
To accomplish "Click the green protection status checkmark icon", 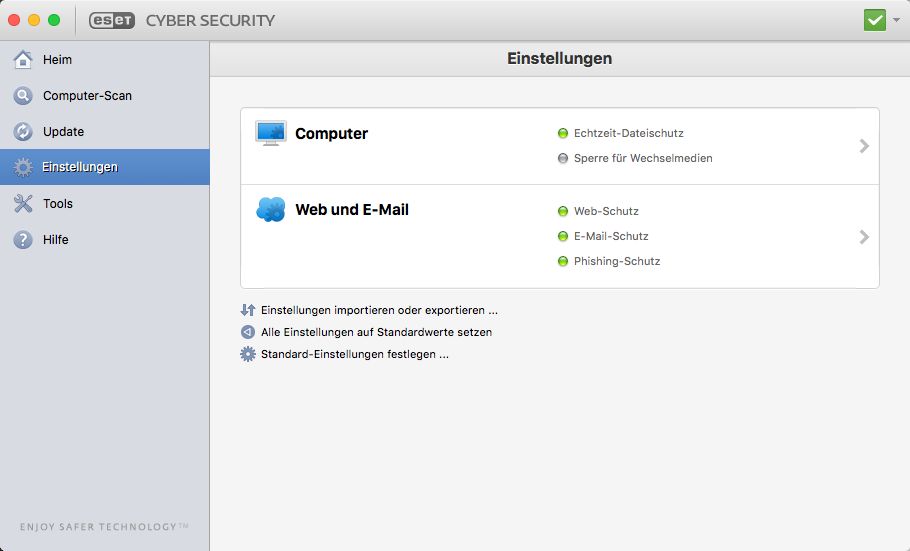I will coord(875,20).
